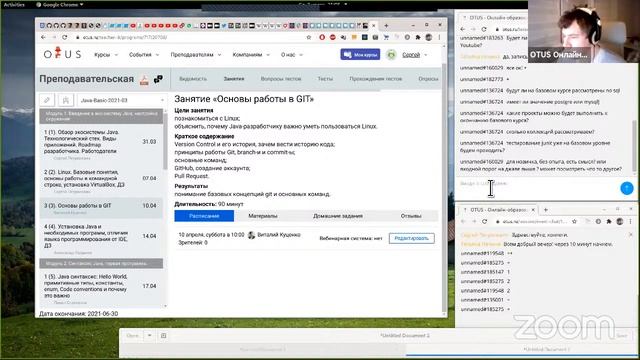The height and width of the screenshot is (360, 640).
Task: Switch to the Ведомость tab
Action: click(x=193, y=79)
